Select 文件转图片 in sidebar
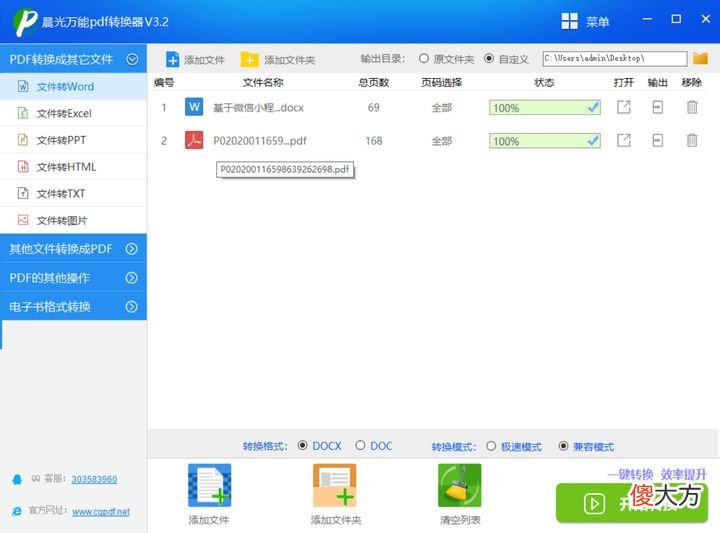The width and height of the screenshot is (720, 533). (x=73, y=220)
